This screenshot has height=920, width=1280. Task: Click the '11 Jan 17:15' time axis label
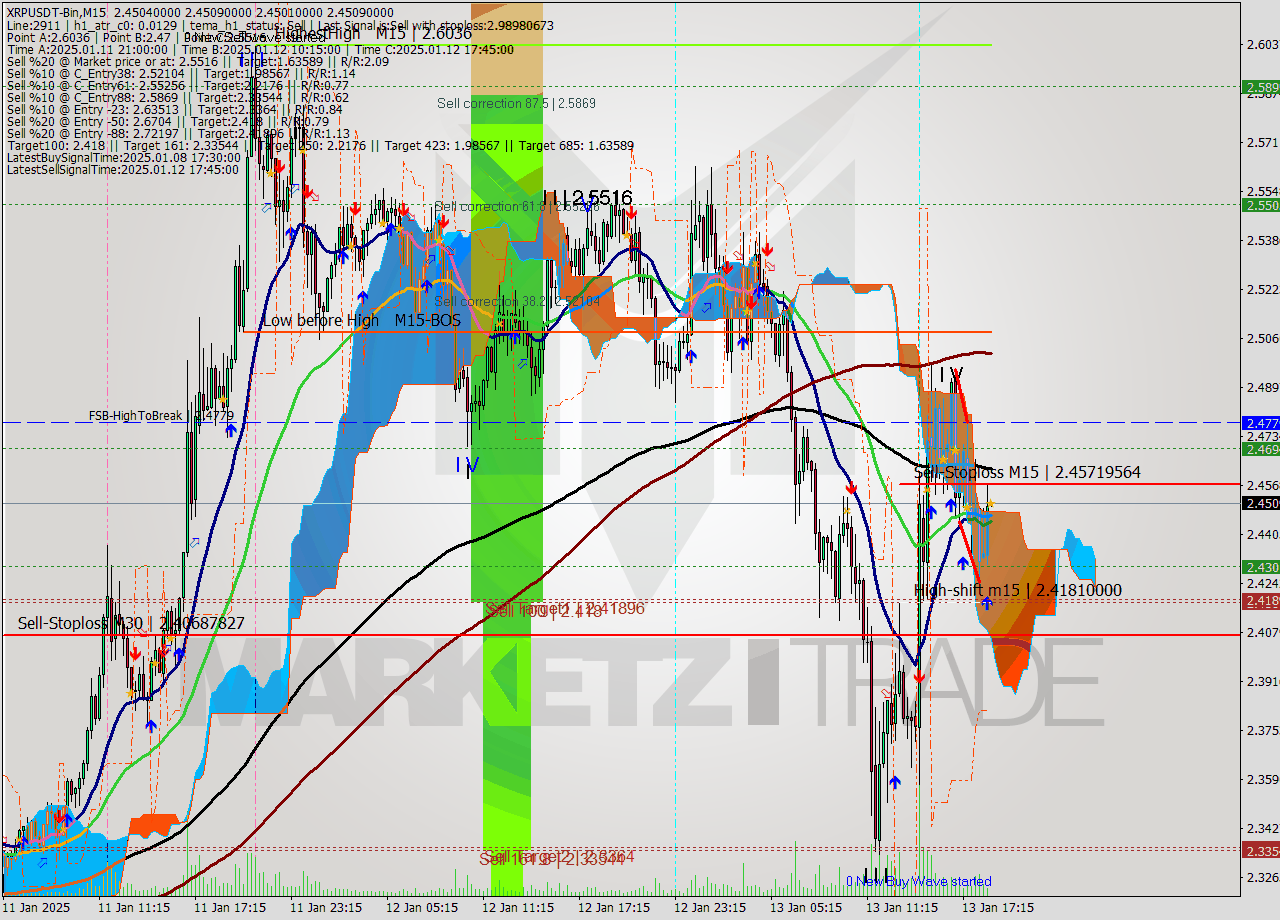coord(230,908)
